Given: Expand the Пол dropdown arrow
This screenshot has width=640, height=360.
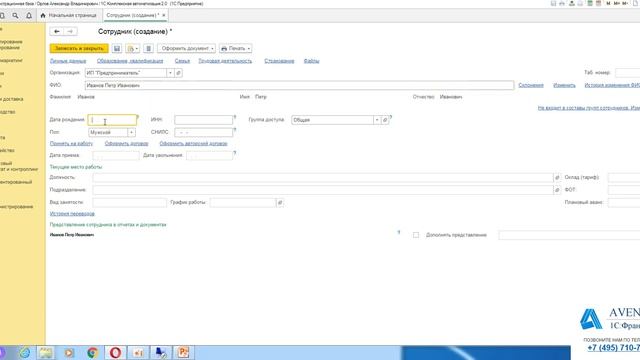Looking at the screenshot, I should point(131,132).
